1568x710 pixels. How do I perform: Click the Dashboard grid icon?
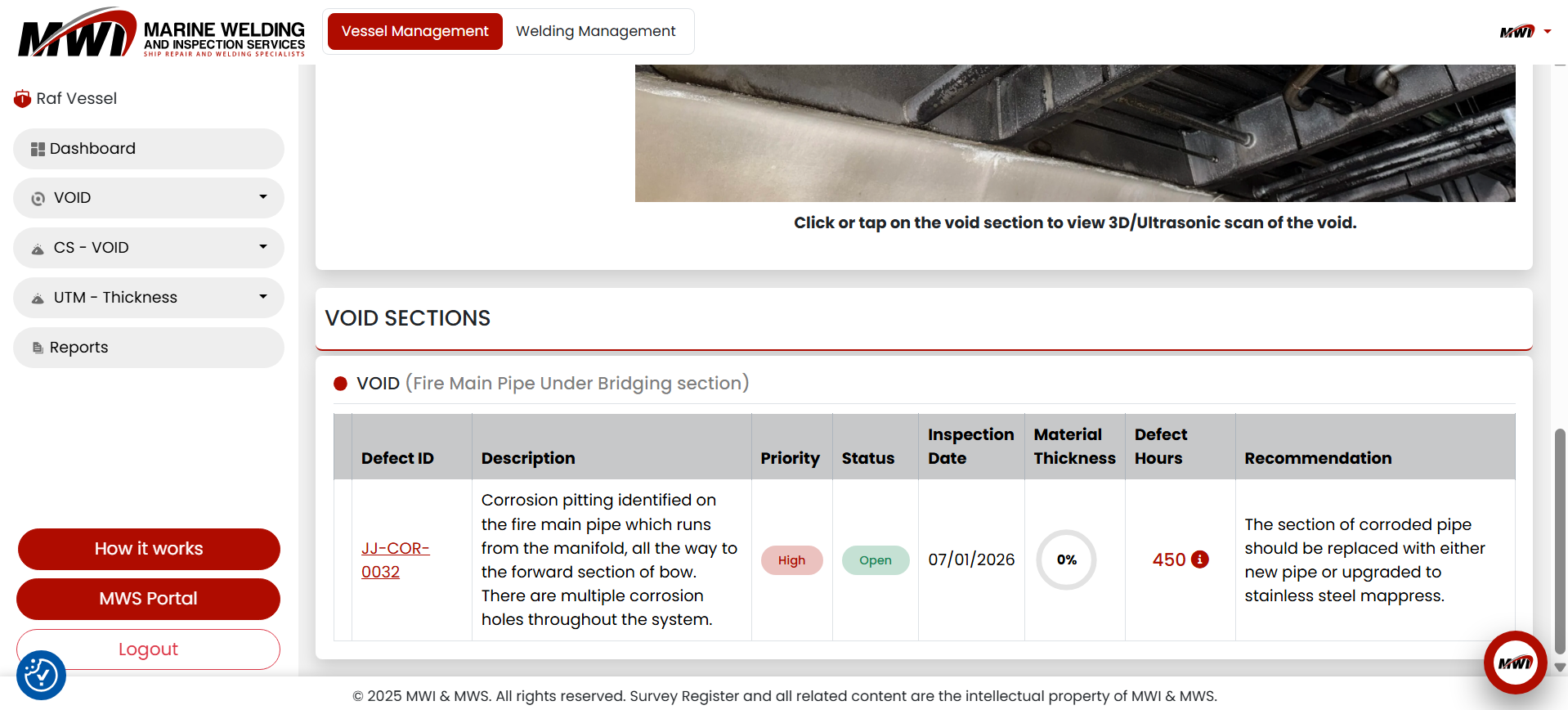(x=38, y=149)
